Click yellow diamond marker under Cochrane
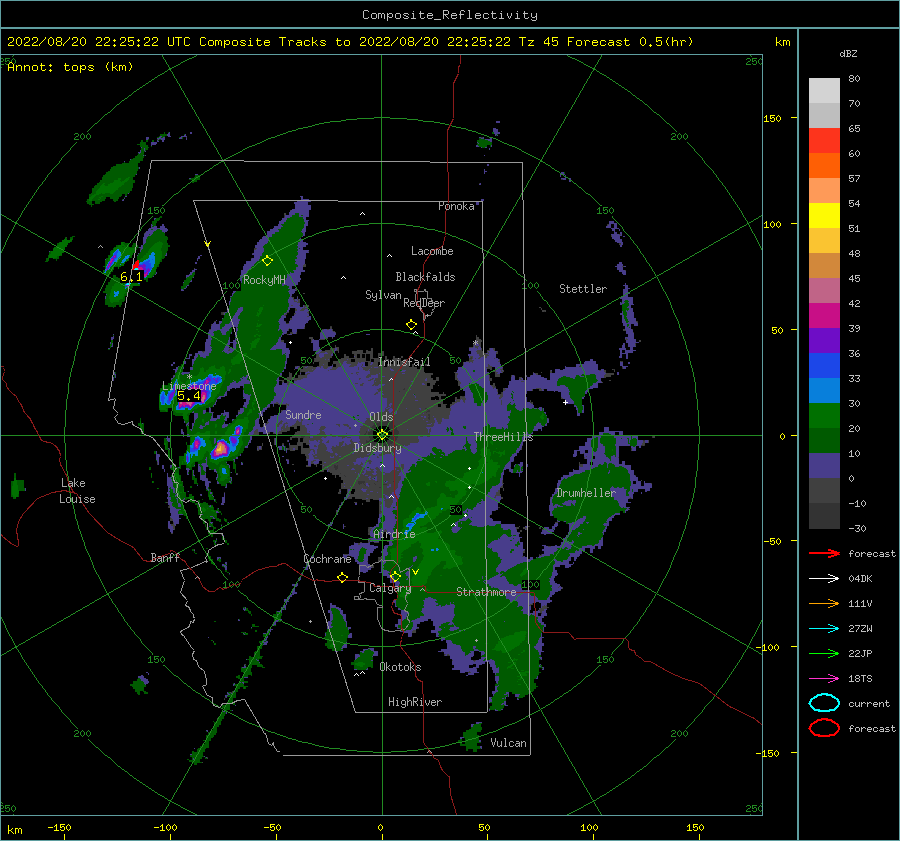This screenshot has height=841, width=900. coord(342,578)
